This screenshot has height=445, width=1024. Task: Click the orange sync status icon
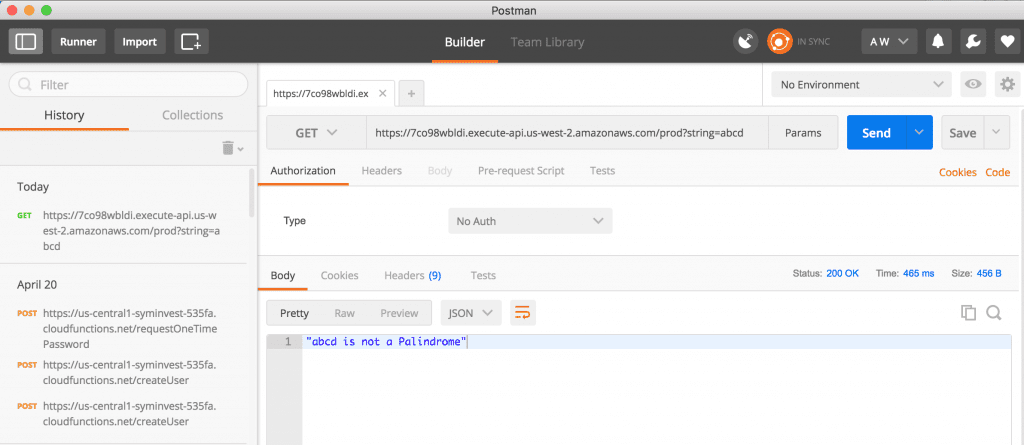pos(779,42)
